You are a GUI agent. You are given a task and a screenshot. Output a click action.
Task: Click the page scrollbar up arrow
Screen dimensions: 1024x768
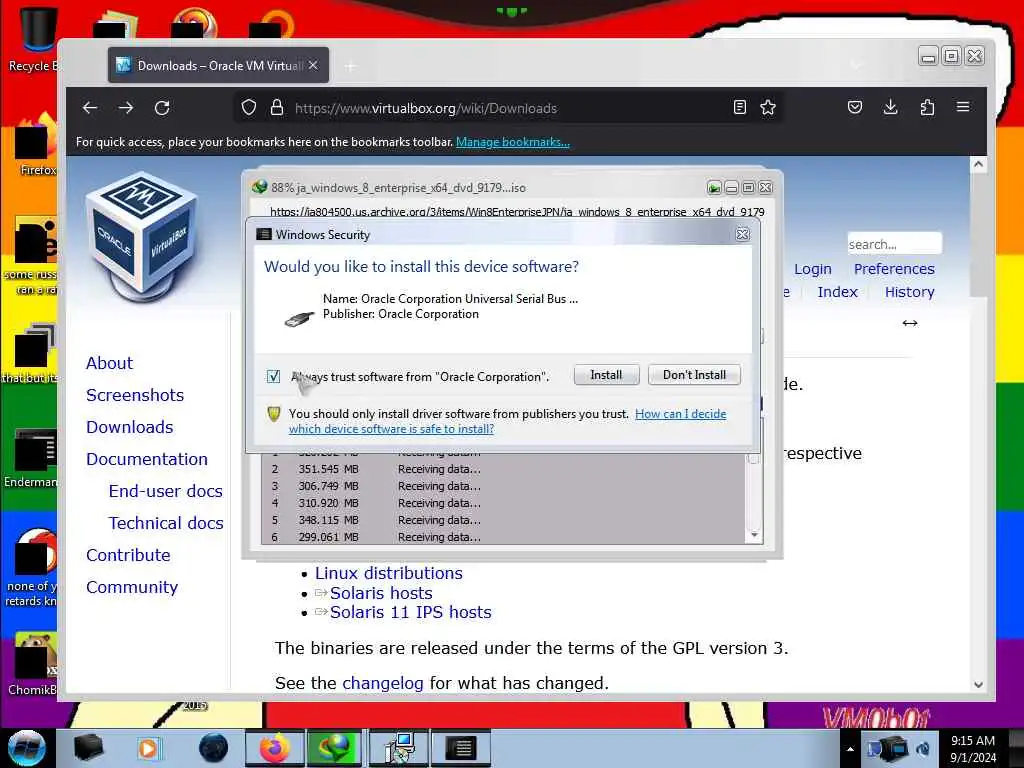(x=978, y=165)
